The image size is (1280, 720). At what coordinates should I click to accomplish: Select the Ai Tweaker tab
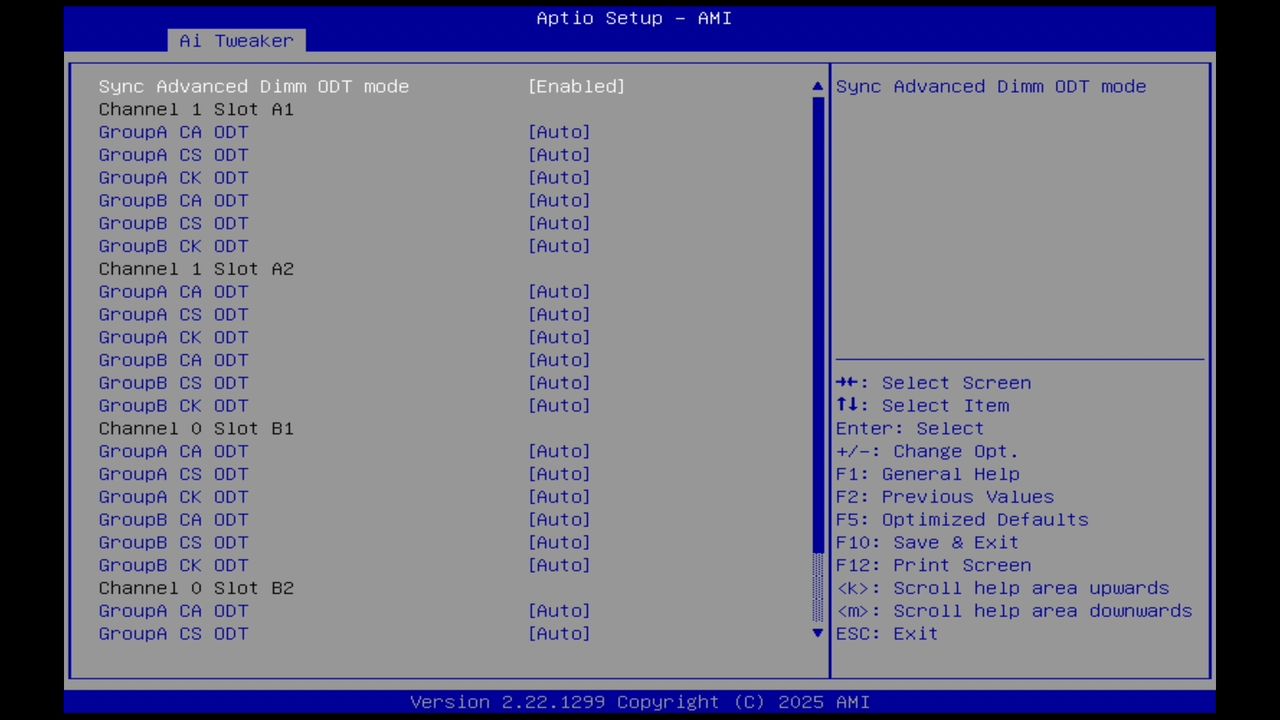(x=235, y=40)
